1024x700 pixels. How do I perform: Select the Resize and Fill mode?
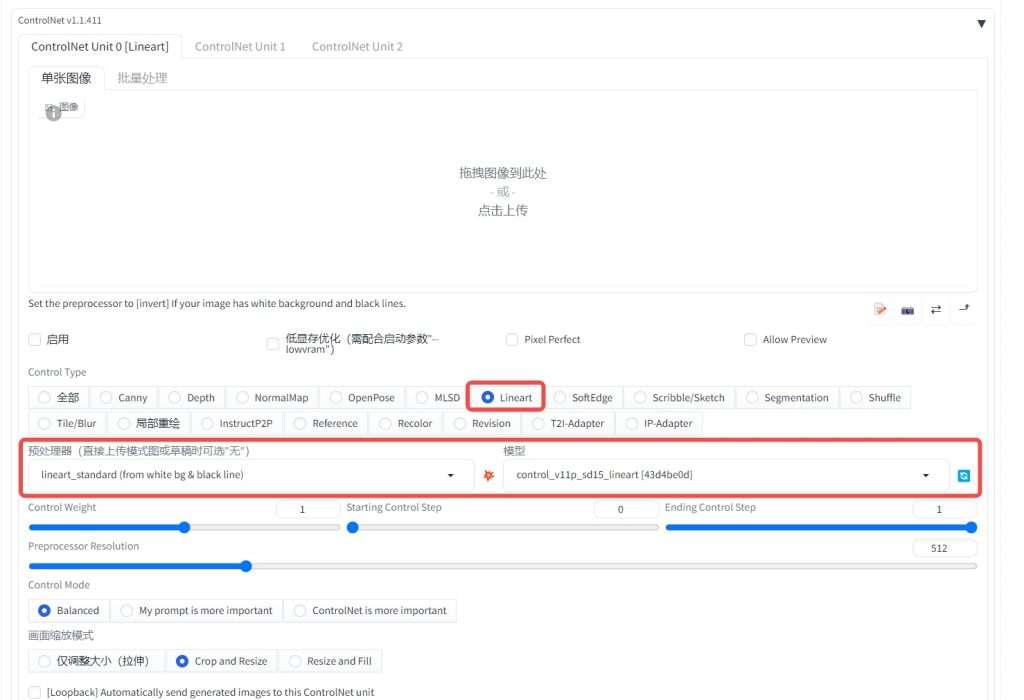330,661
